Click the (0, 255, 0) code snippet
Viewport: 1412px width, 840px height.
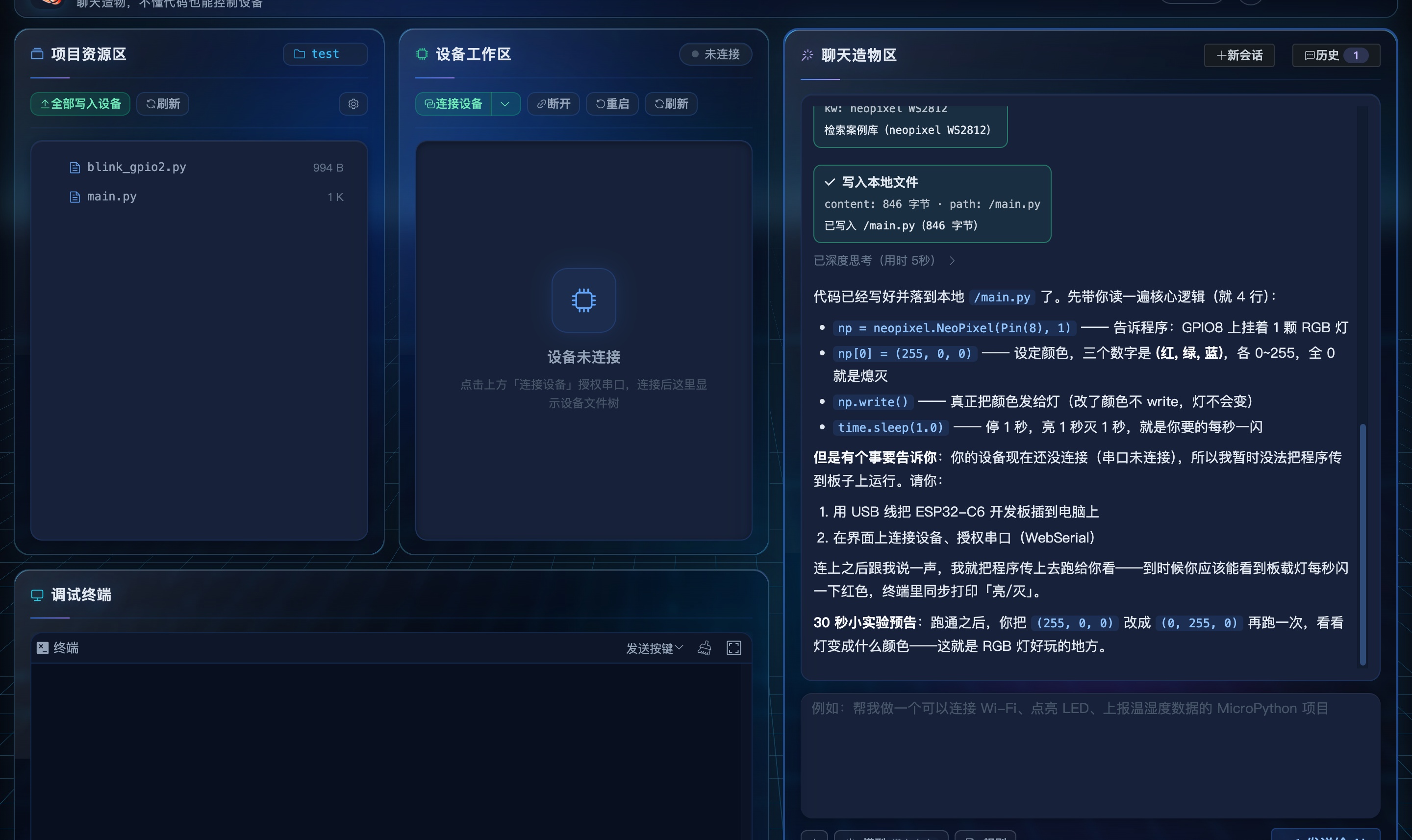1199,623
